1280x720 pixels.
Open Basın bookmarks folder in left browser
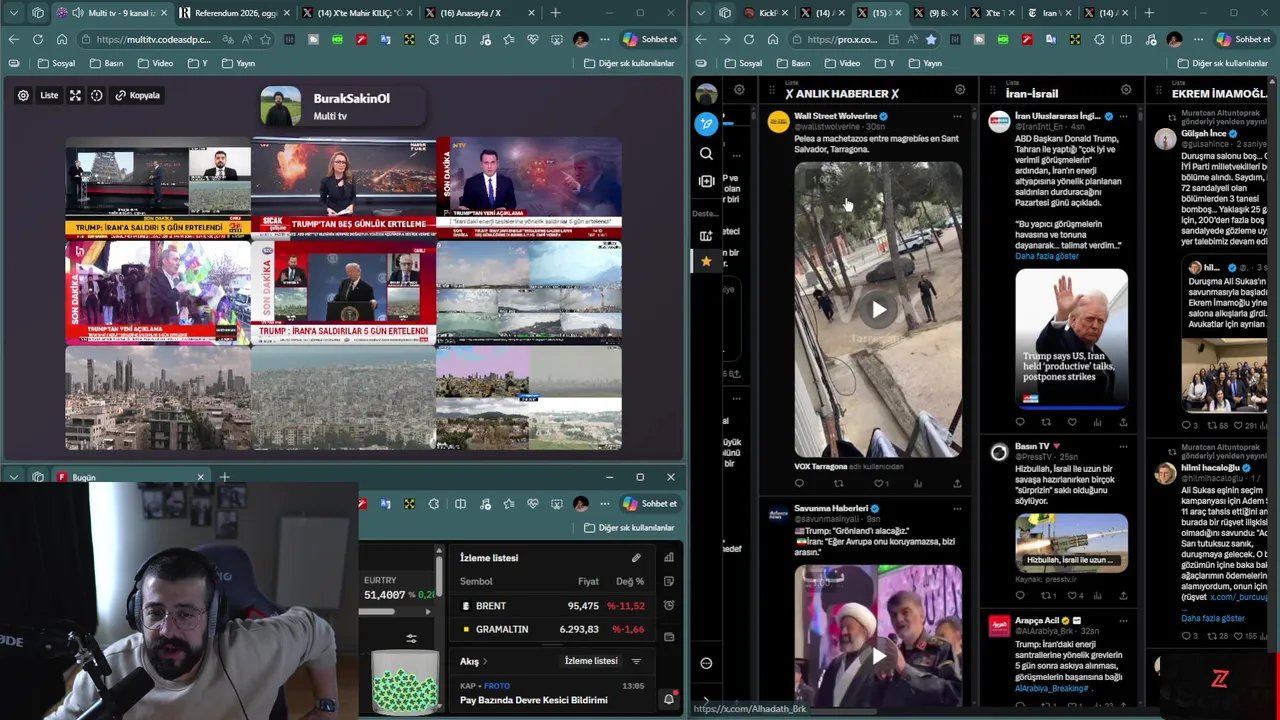[x=106, y=63]
